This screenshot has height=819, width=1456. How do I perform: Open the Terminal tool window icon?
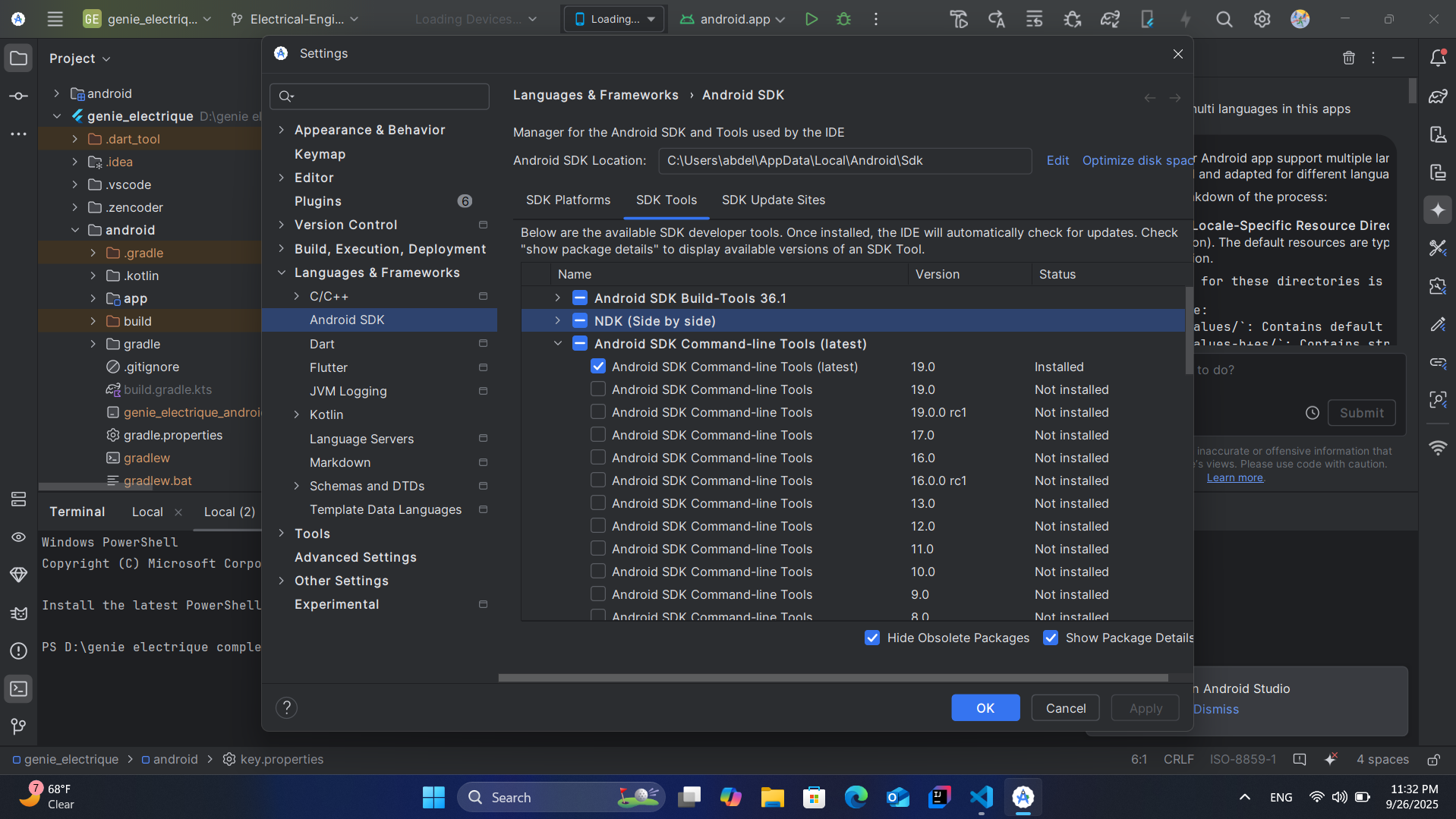click(19, 688)
